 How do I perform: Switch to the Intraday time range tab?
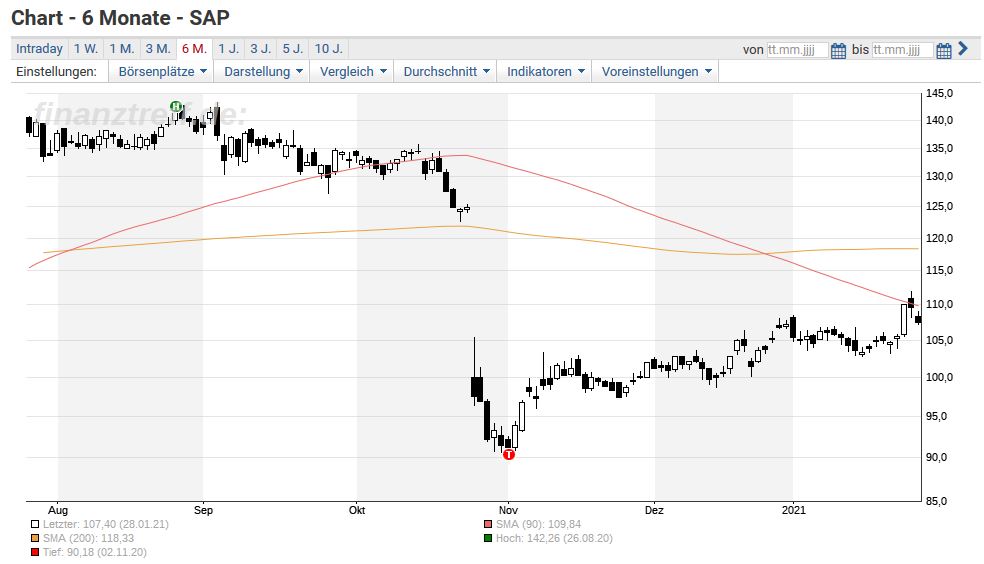(39, 49)
